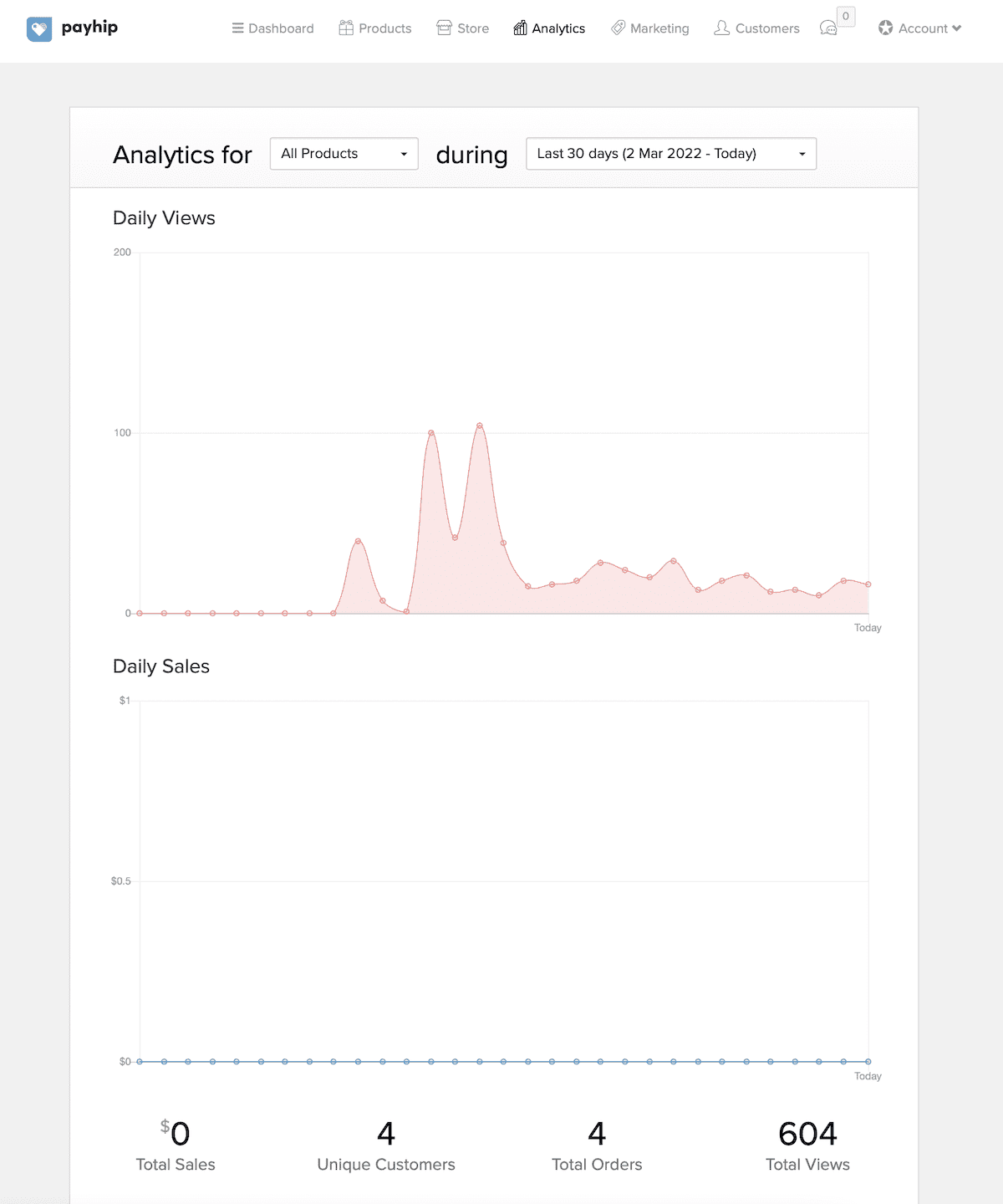Click the Customers person icon
The width and height of the screenshot is (1003, 1204).
721,28
